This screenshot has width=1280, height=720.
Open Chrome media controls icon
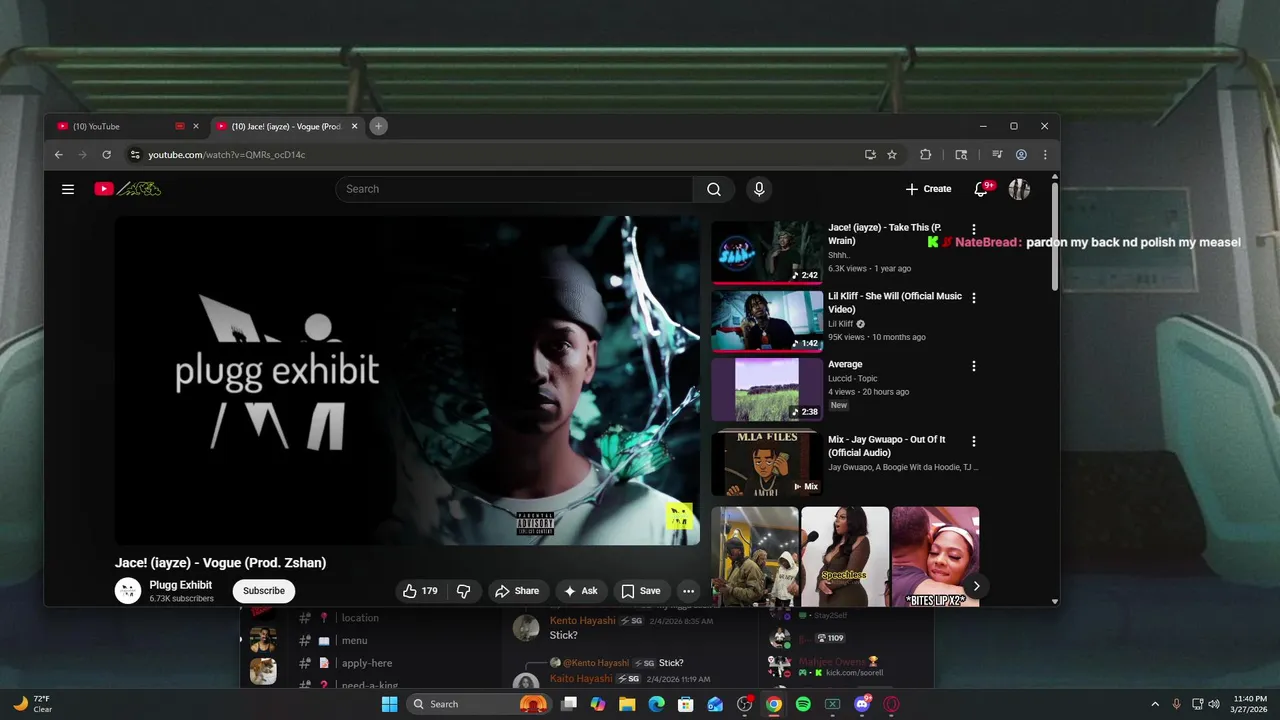[997, 155]
